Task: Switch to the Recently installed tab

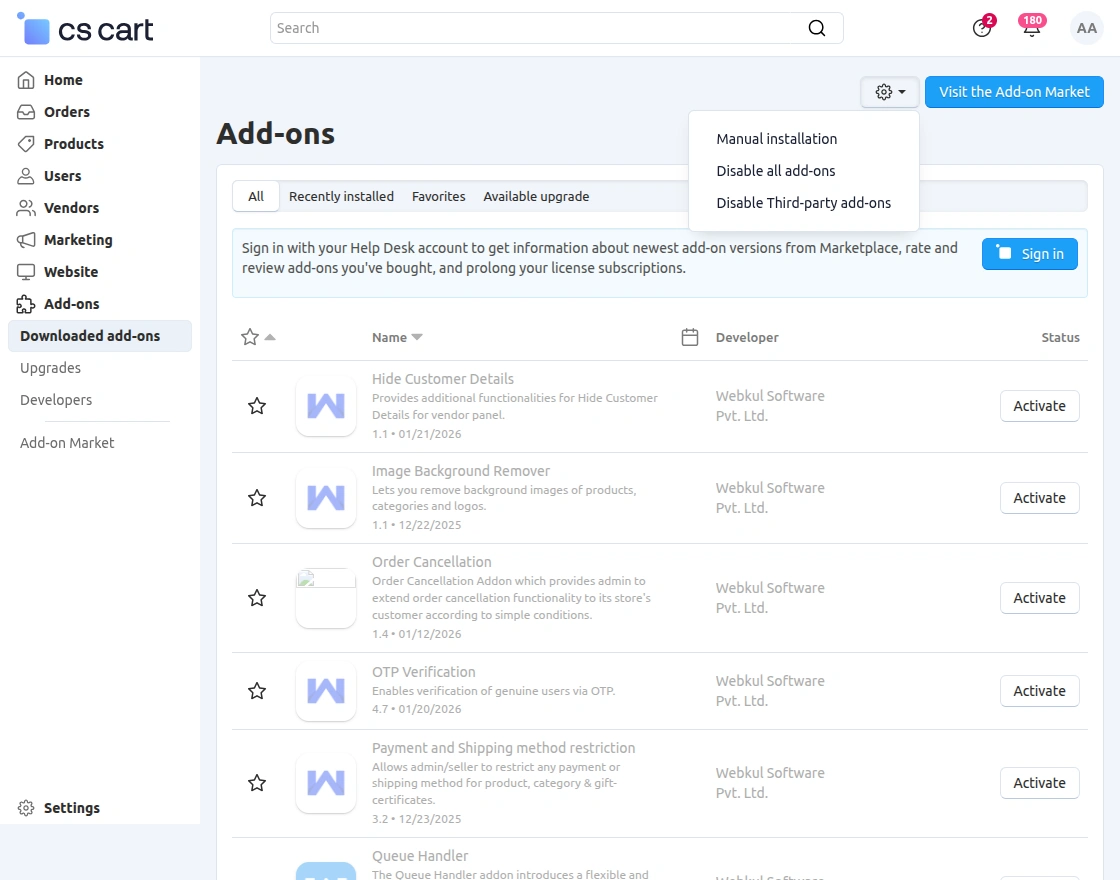Action: (341, 196)
